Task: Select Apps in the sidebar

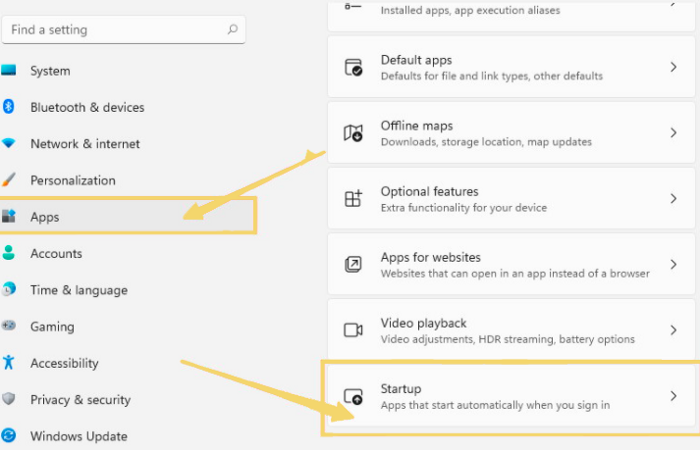Action: (45, 217)
